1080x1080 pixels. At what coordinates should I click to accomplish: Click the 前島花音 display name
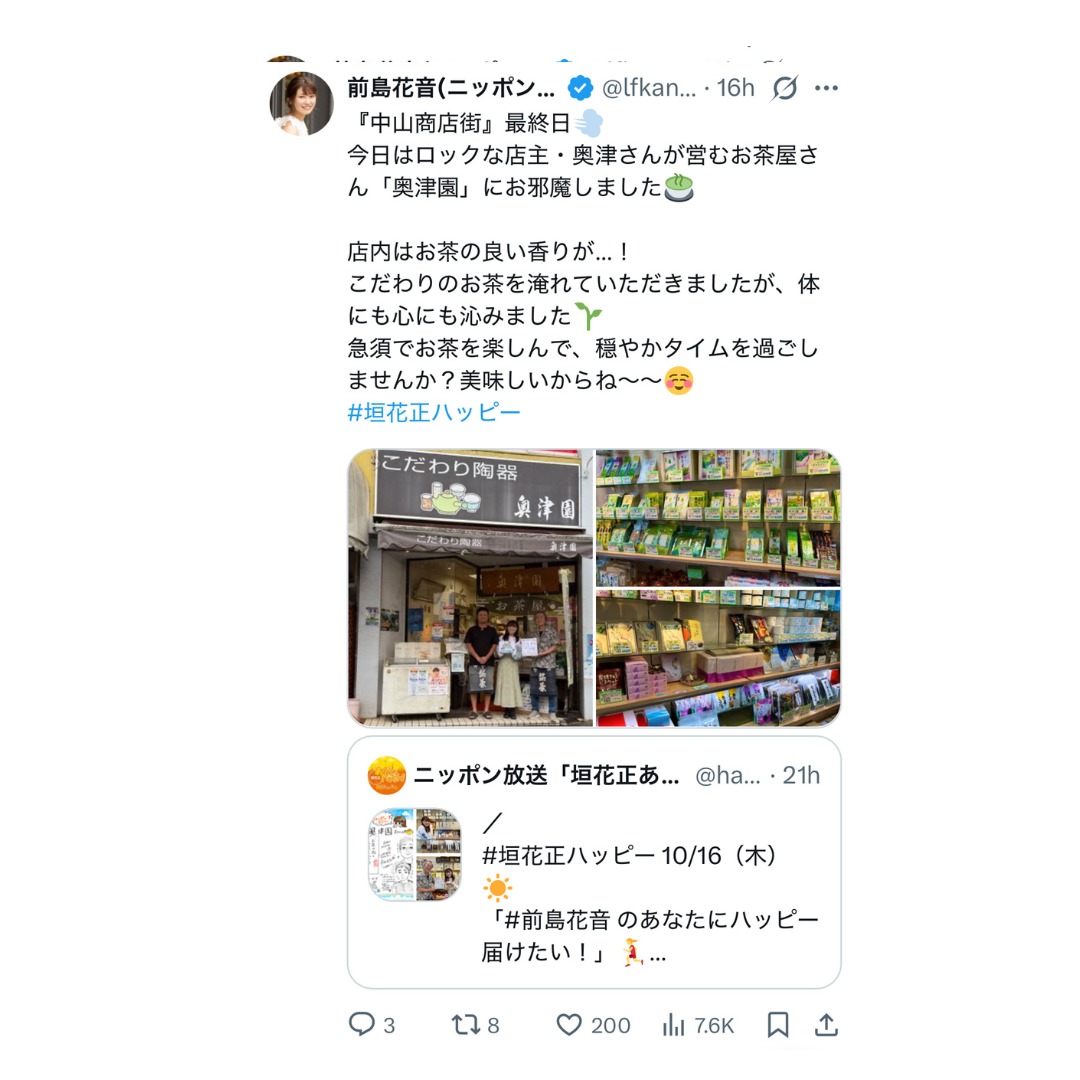click(x=451, y=88)
